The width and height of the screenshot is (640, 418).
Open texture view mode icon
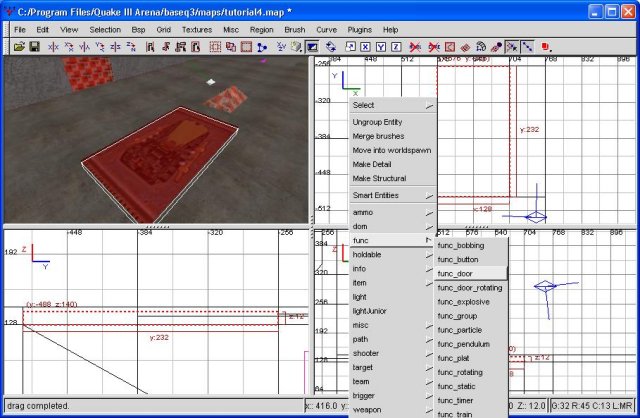coord(296,47)
